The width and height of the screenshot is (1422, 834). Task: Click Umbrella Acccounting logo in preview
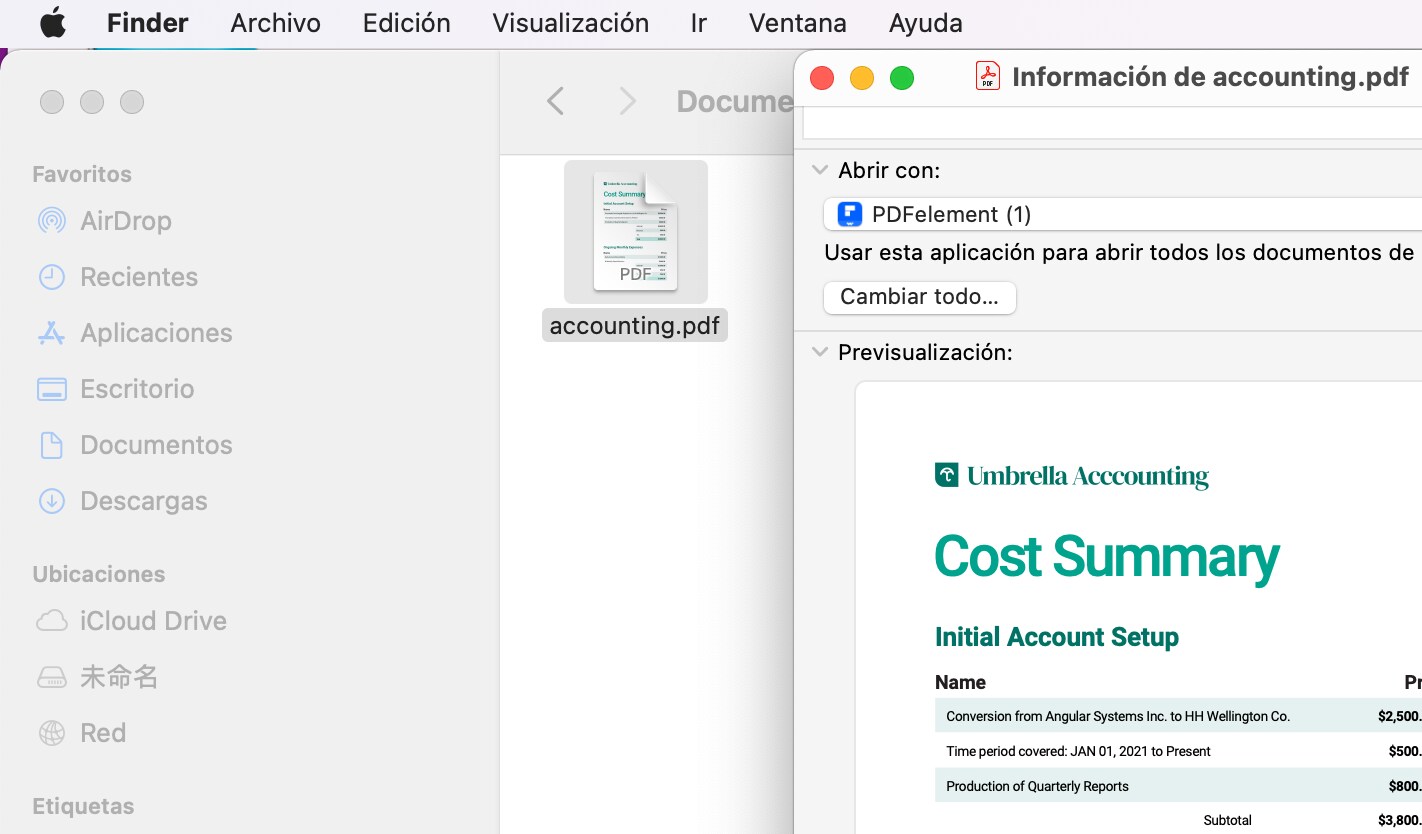coord(1072,476)
